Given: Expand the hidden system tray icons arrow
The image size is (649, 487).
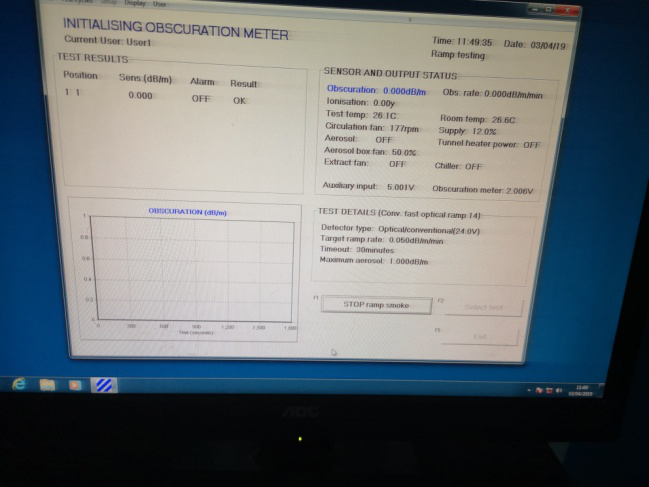Looking at the screenshot, I should click(528, 389).
